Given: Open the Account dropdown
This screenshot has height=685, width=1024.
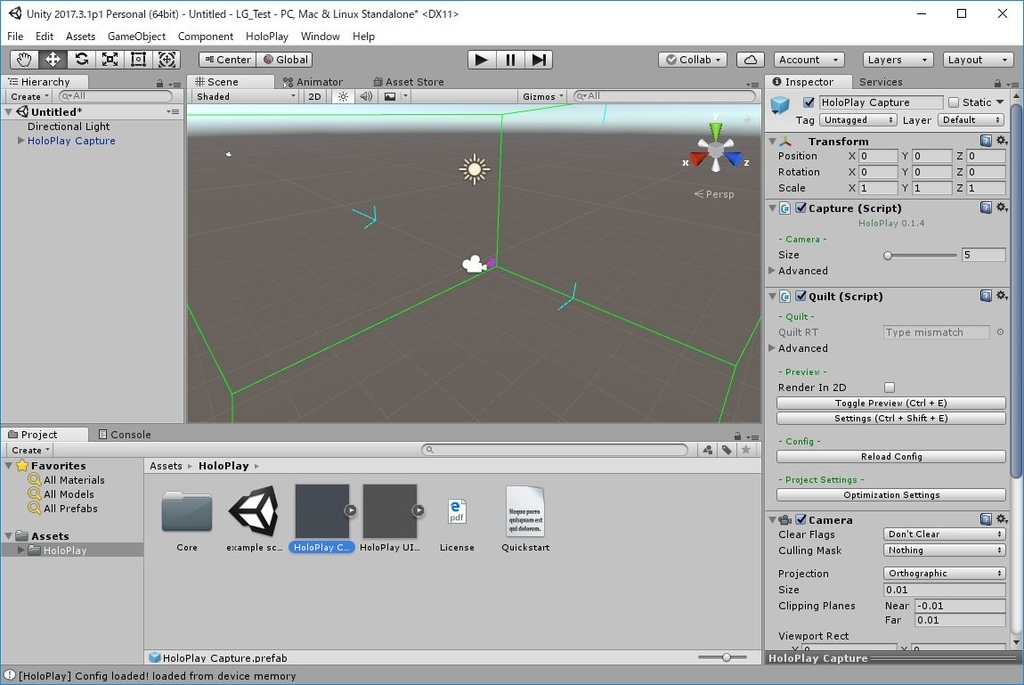Looking at the screenshot, I should (x=808, y=59).
